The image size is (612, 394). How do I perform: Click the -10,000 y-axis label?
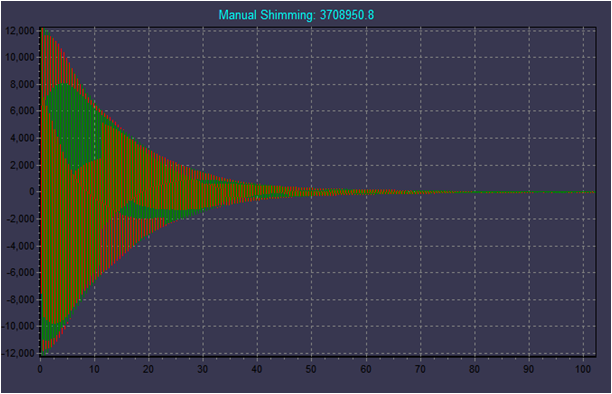click(x=19, y=326)
